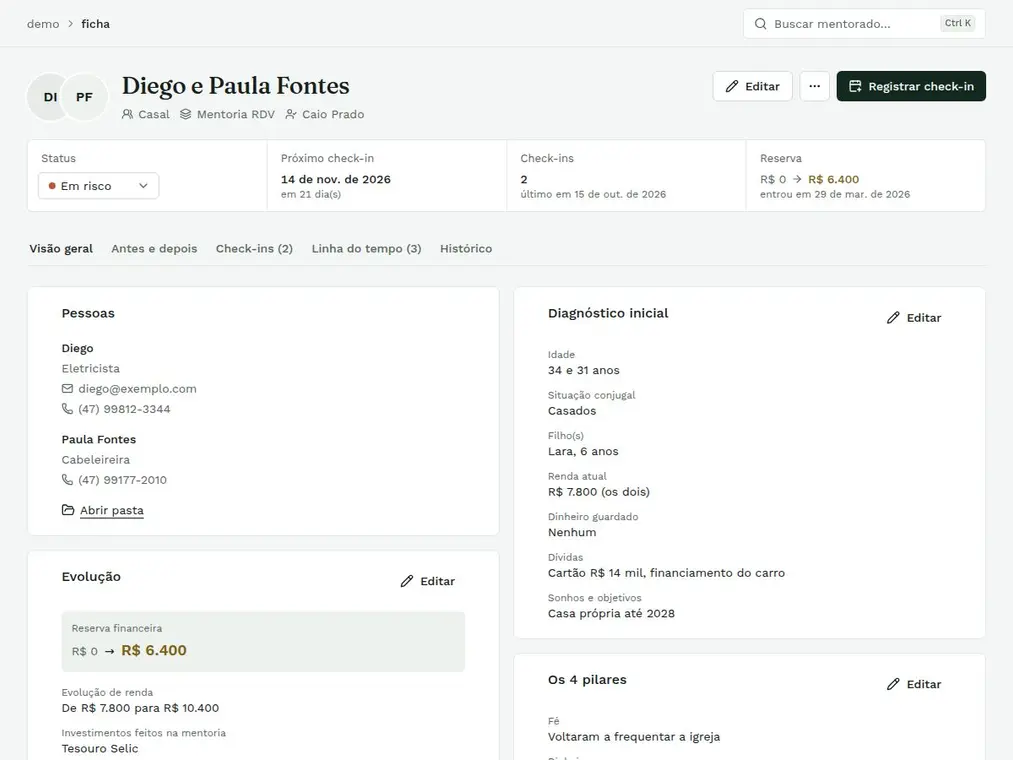This screenshot has width=1013, height=760.
Task: Click the pencil icon in header Editar
Action: [732, 86]
